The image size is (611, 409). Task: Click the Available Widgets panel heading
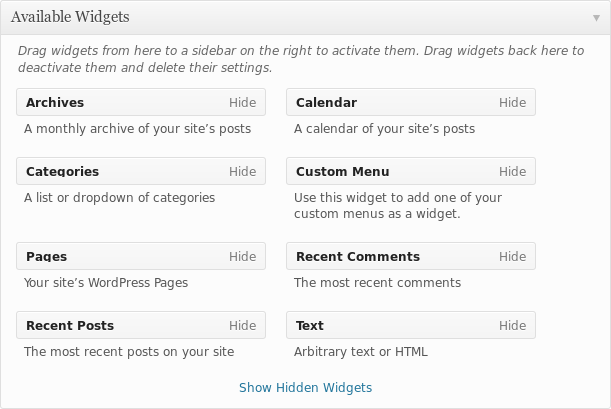click(x=70, y=17)
